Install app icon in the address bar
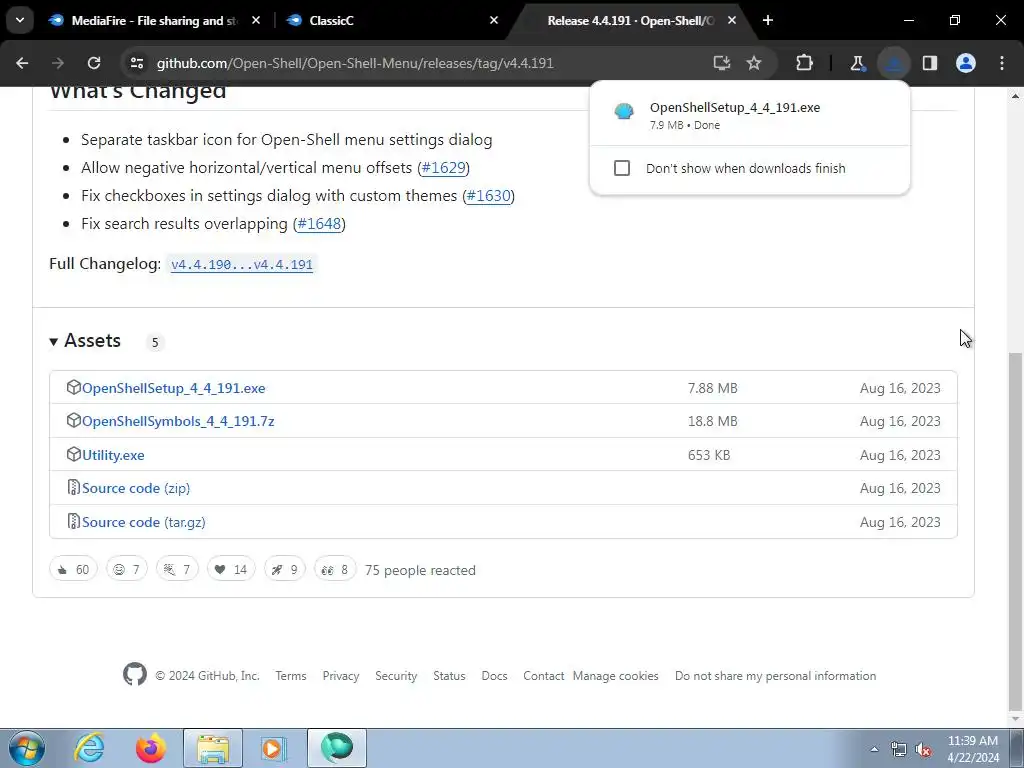This screenshot has height=768, width=1024. tap(722, 63)
